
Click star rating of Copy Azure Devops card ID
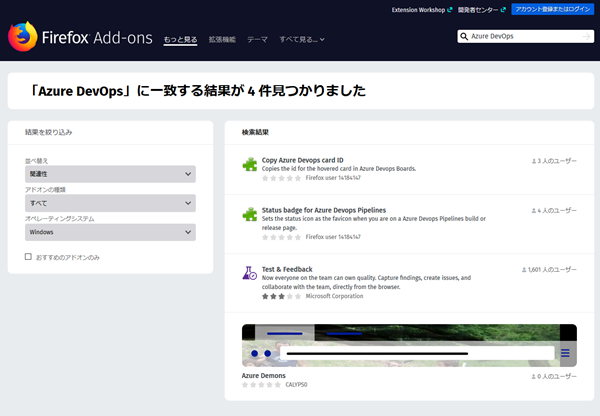281,178
